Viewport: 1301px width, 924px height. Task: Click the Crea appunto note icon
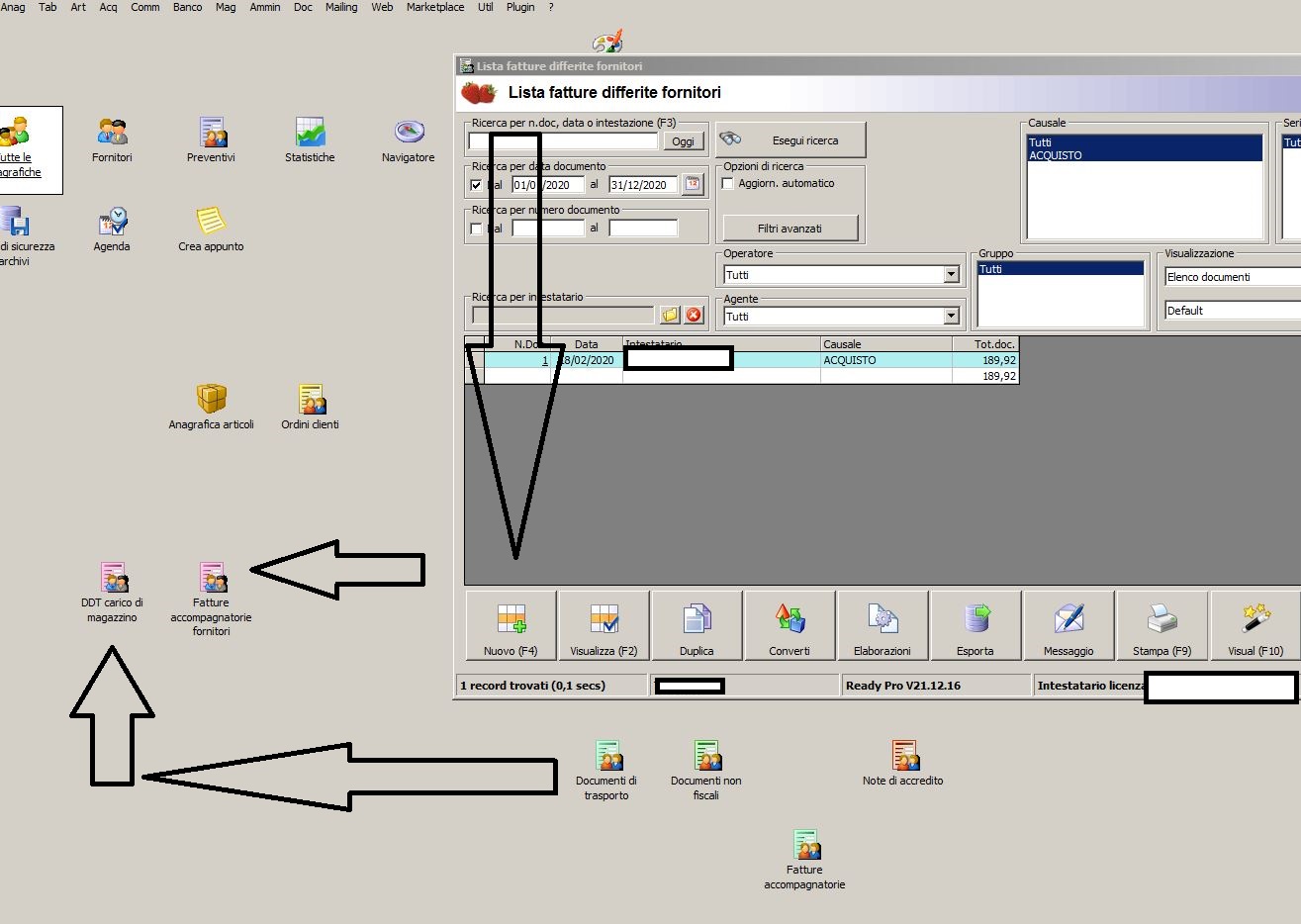click(211, 229)
